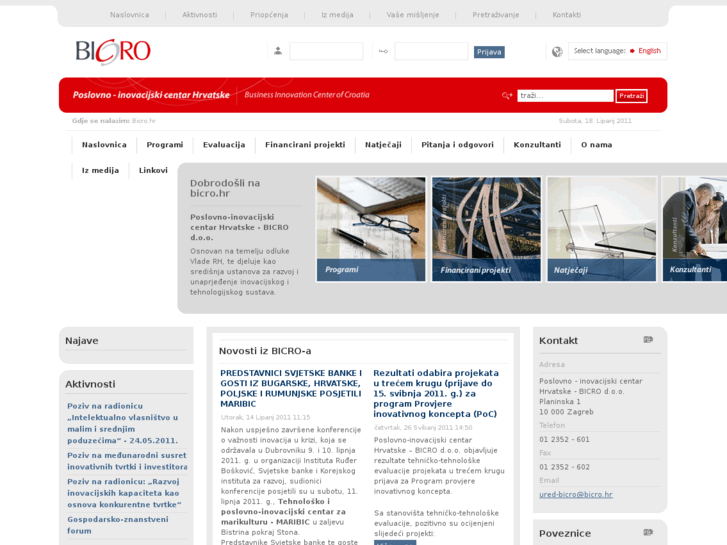This screenshot has width=727, height=545.
Task: Click Bicro.hr breadcrumb link
Action: (x=143, y=121)
